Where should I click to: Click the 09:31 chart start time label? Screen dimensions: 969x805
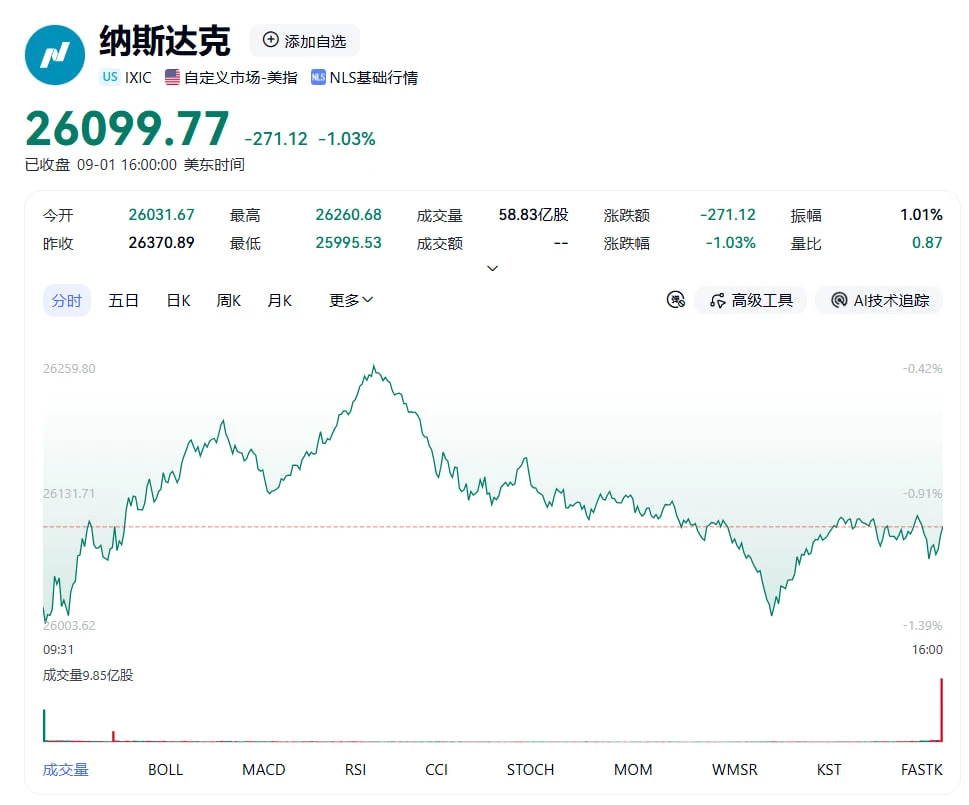[x=58, y=649]
